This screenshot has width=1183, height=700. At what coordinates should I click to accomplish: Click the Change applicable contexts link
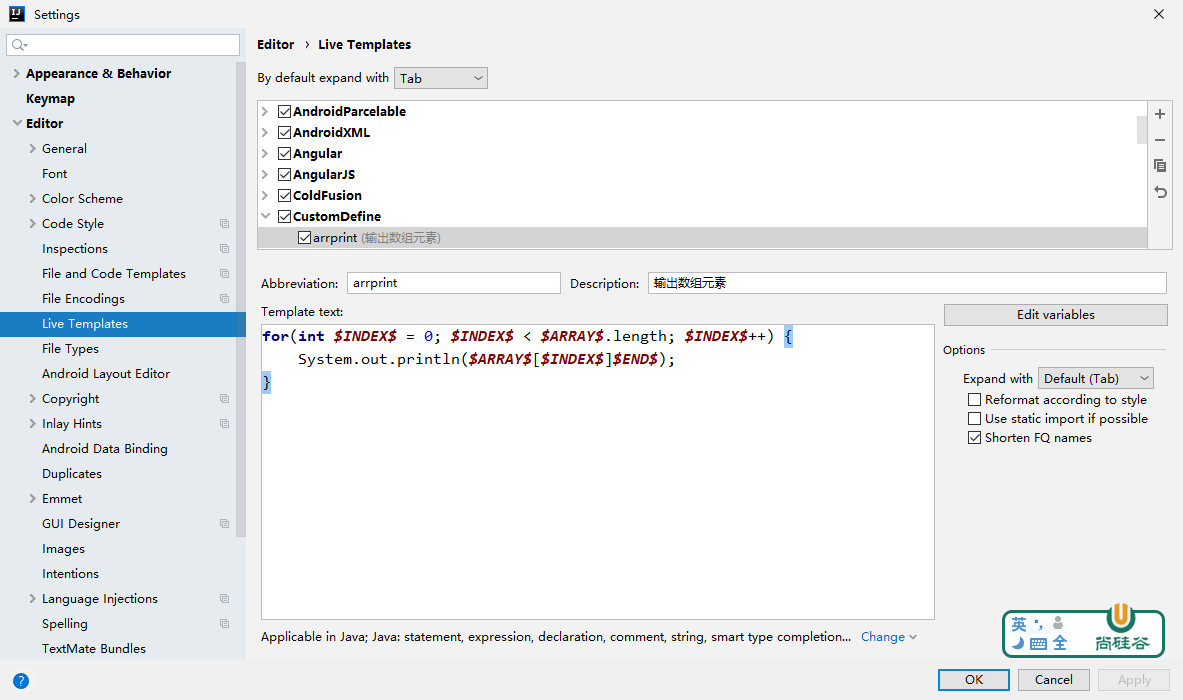tap(883, 637)
